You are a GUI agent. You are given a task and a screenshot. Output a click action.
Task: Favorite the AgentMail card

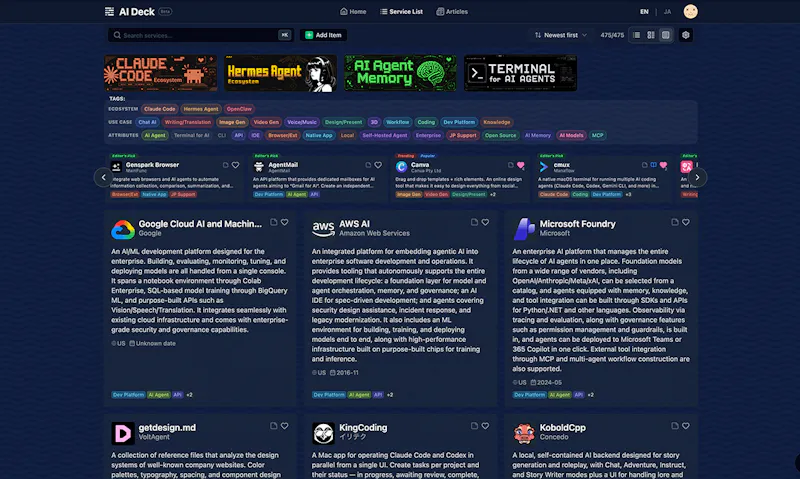click(x=378, y=165)
